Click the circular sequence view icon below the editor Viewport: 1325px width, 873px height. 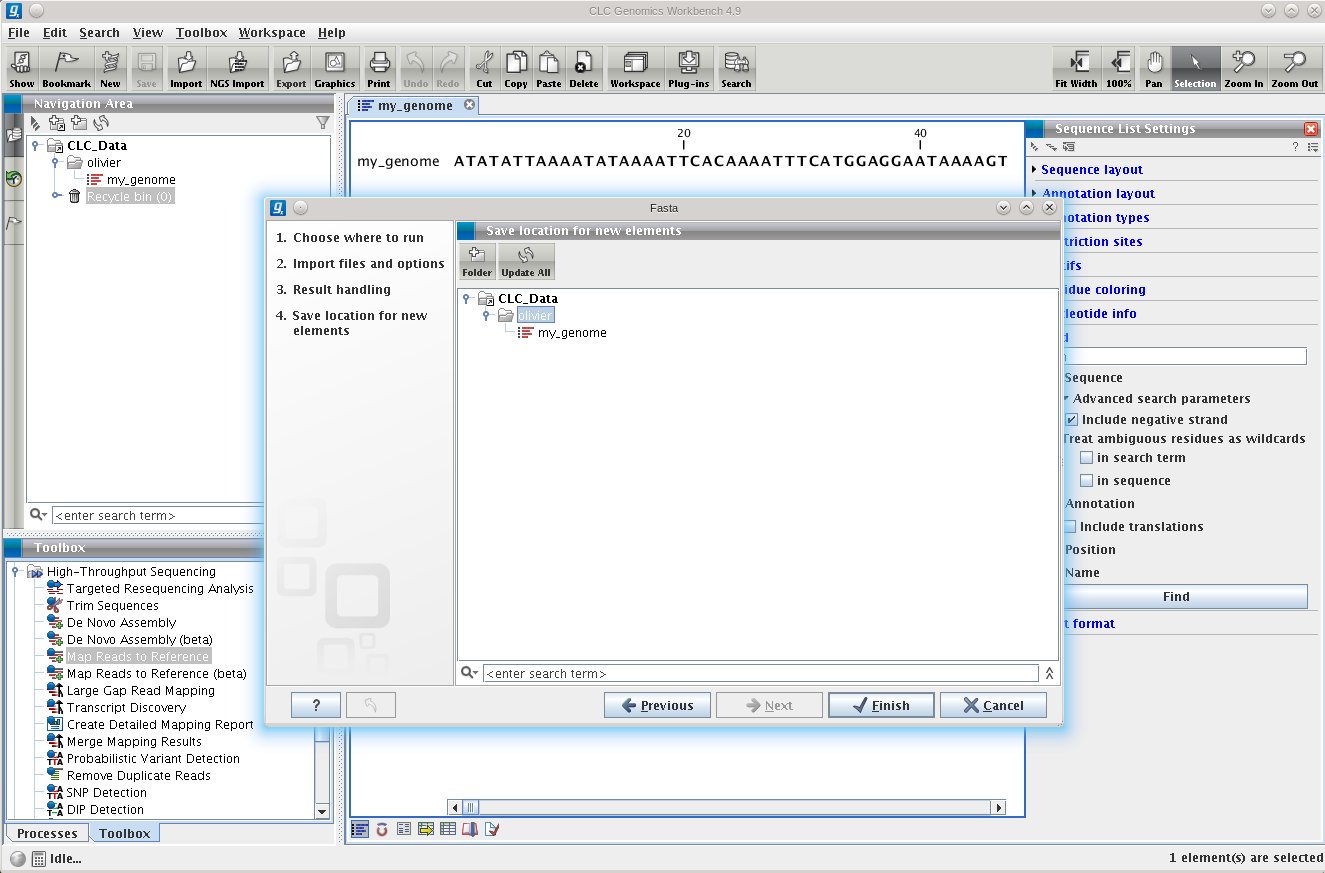(381, 829)
